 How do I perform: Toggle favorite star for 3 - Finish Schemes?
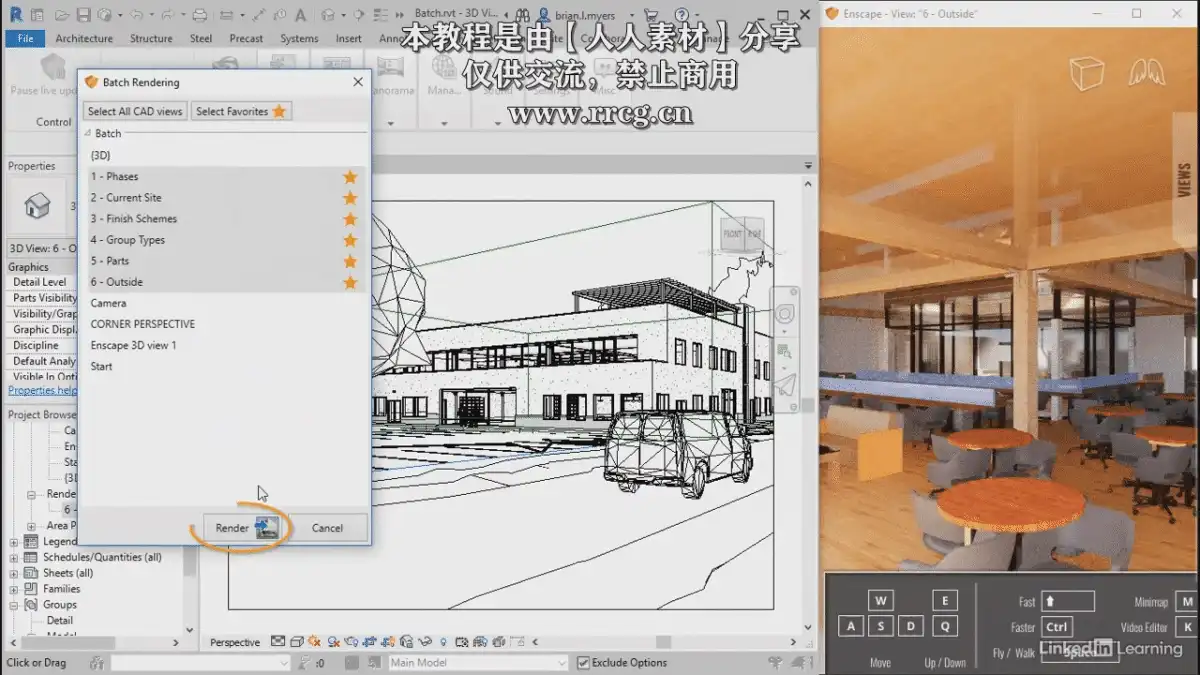pyautogui.click(x=350, y=219)
